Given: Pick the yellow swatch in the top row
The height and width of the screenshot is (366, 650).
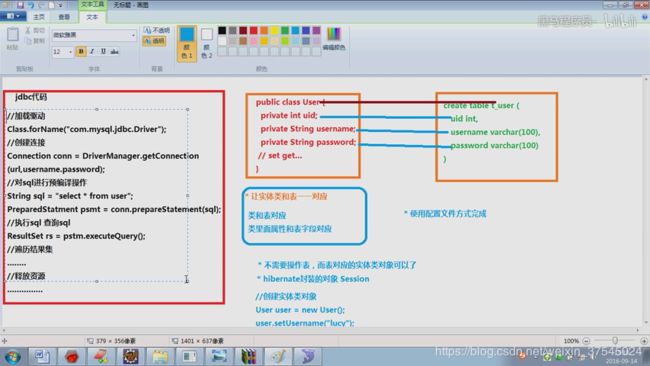Looking at the screenshot, I should pyautogui.click(x=274, y=30).
